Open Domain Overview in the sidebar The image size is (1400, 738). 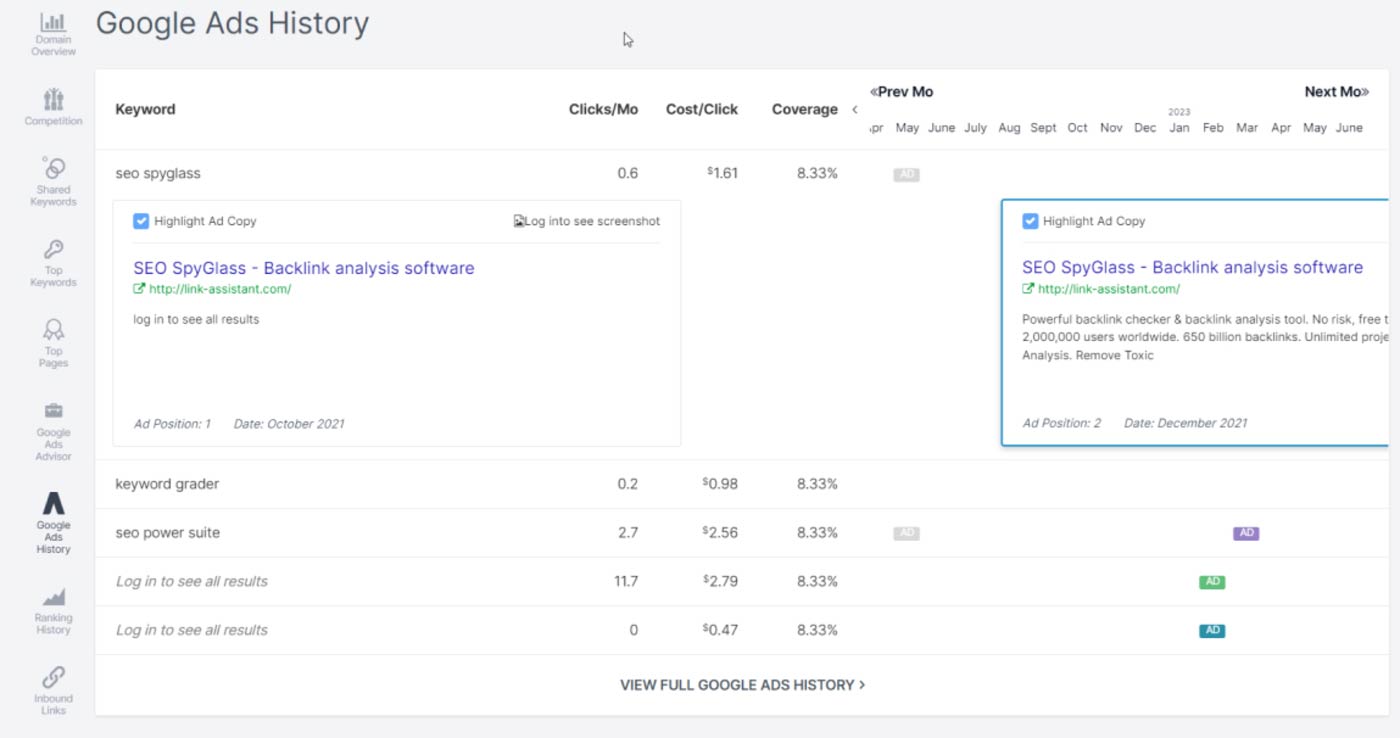click(x=53, y=33)
